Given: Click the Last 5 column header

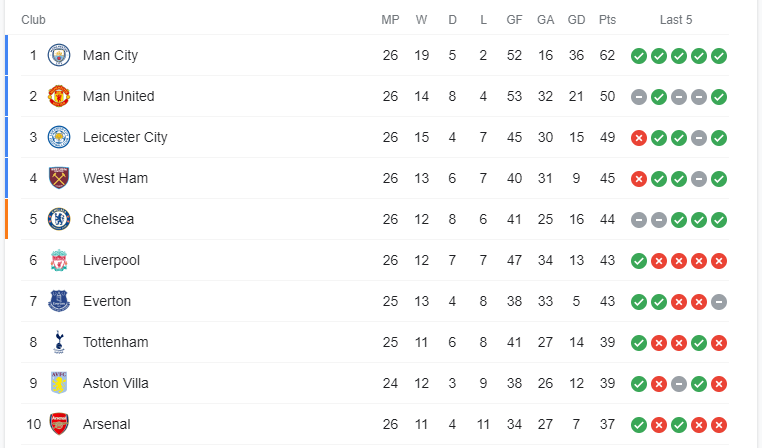Looking at the screenshot, I should pyautogui.click(x=676, y=20).
